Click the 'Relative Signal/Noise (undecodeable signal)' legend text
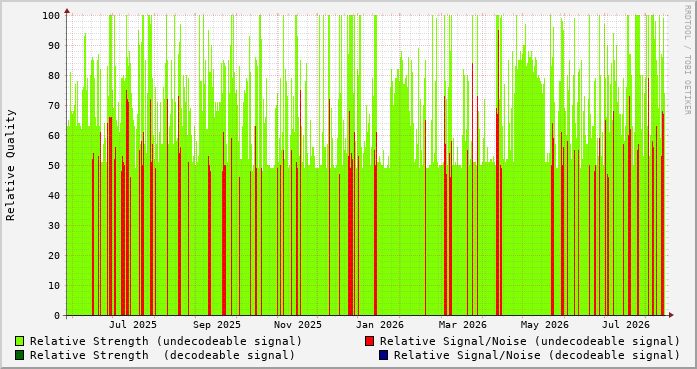697x369 pixels. [x=530, y=341]
